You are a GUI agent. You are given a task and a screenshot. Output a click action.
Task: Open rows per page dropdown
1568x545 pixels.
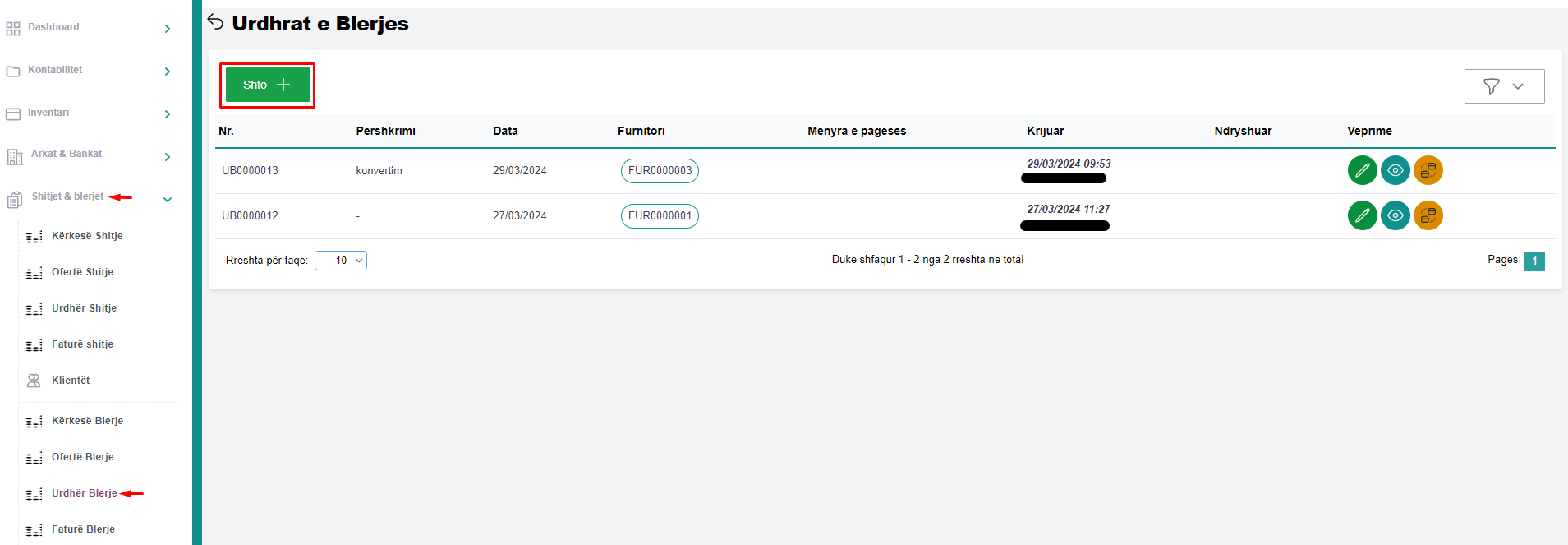340,261
